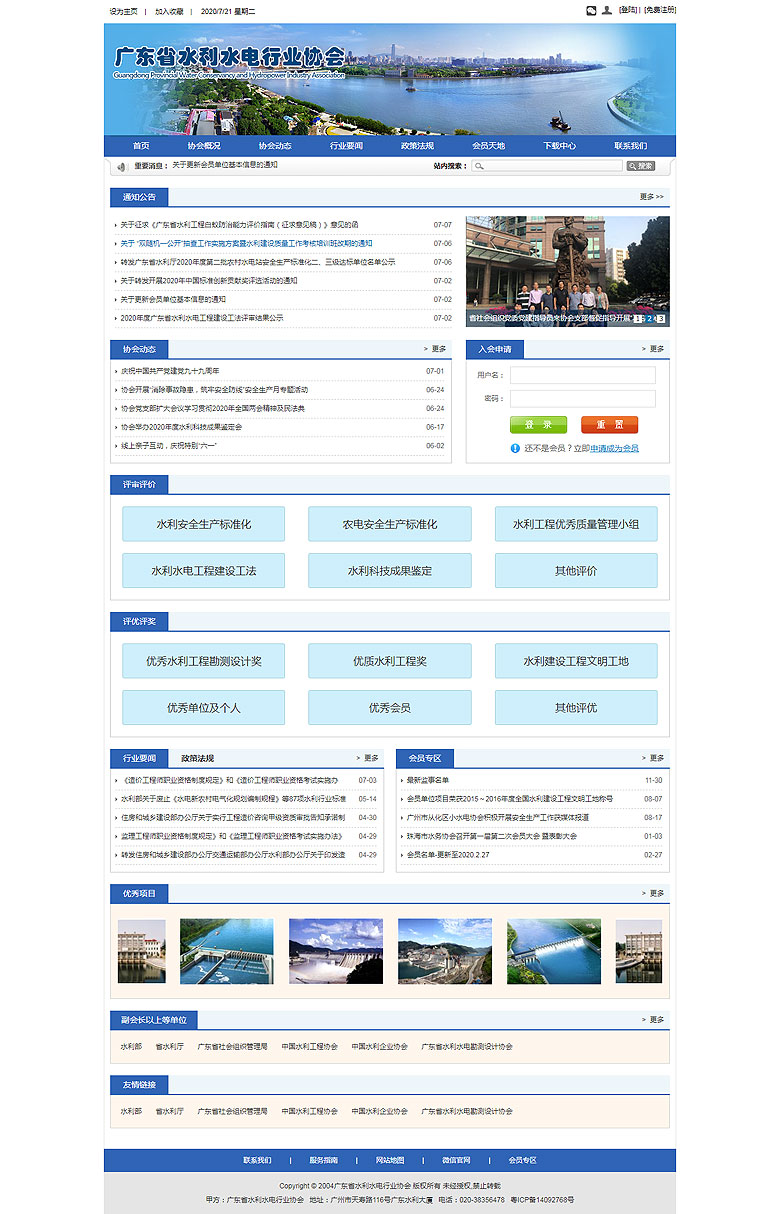Open the 水利安全生产标准化 tile
This screenshot has width=780, height=1214.
203,524
